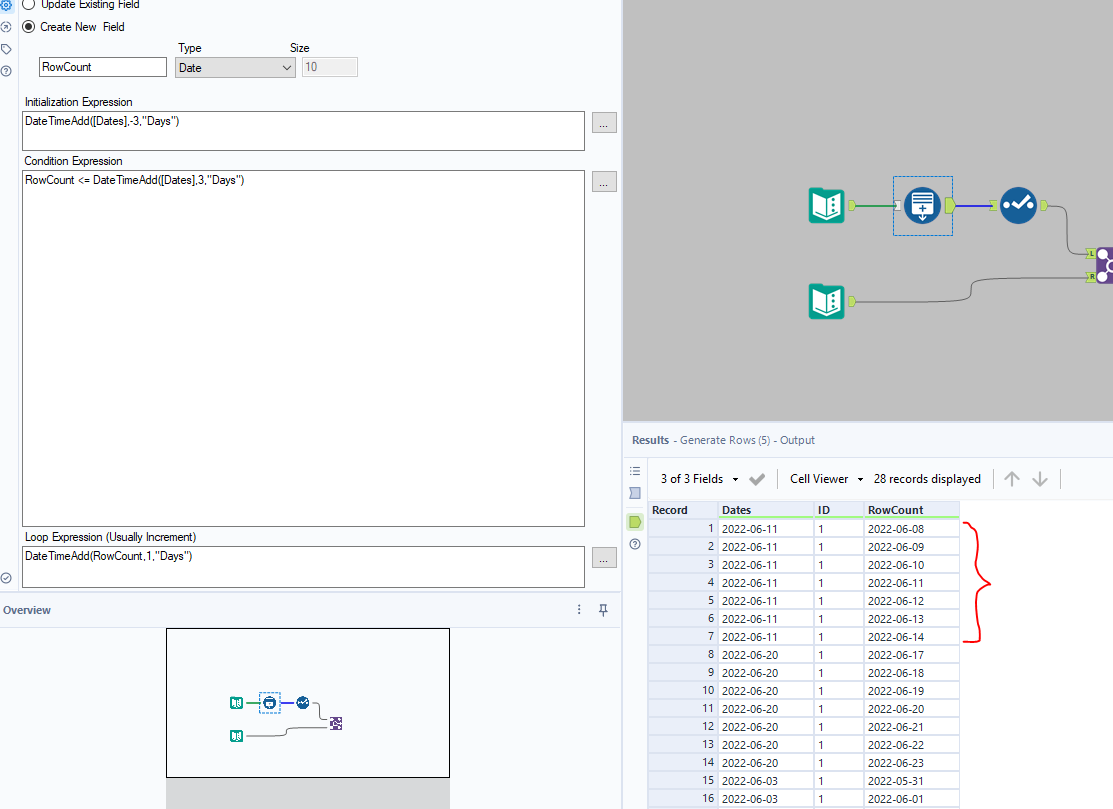Select the Generate Rows tool on the canvas
Viewport: 1113px width, 809px height.
click(921, 205)
